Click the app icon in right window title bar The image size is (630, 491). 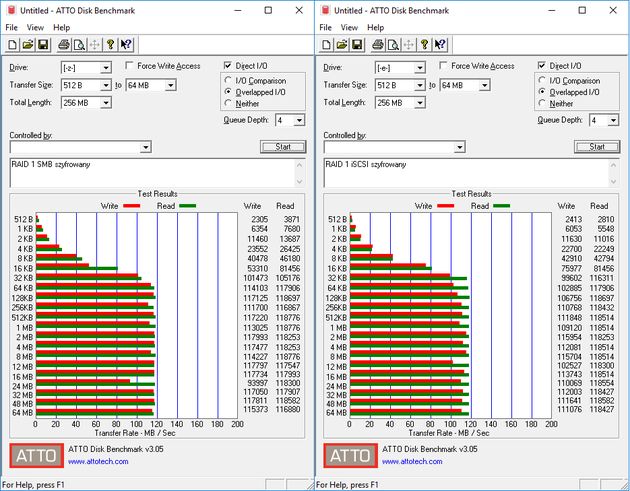[x=325, y=10]
